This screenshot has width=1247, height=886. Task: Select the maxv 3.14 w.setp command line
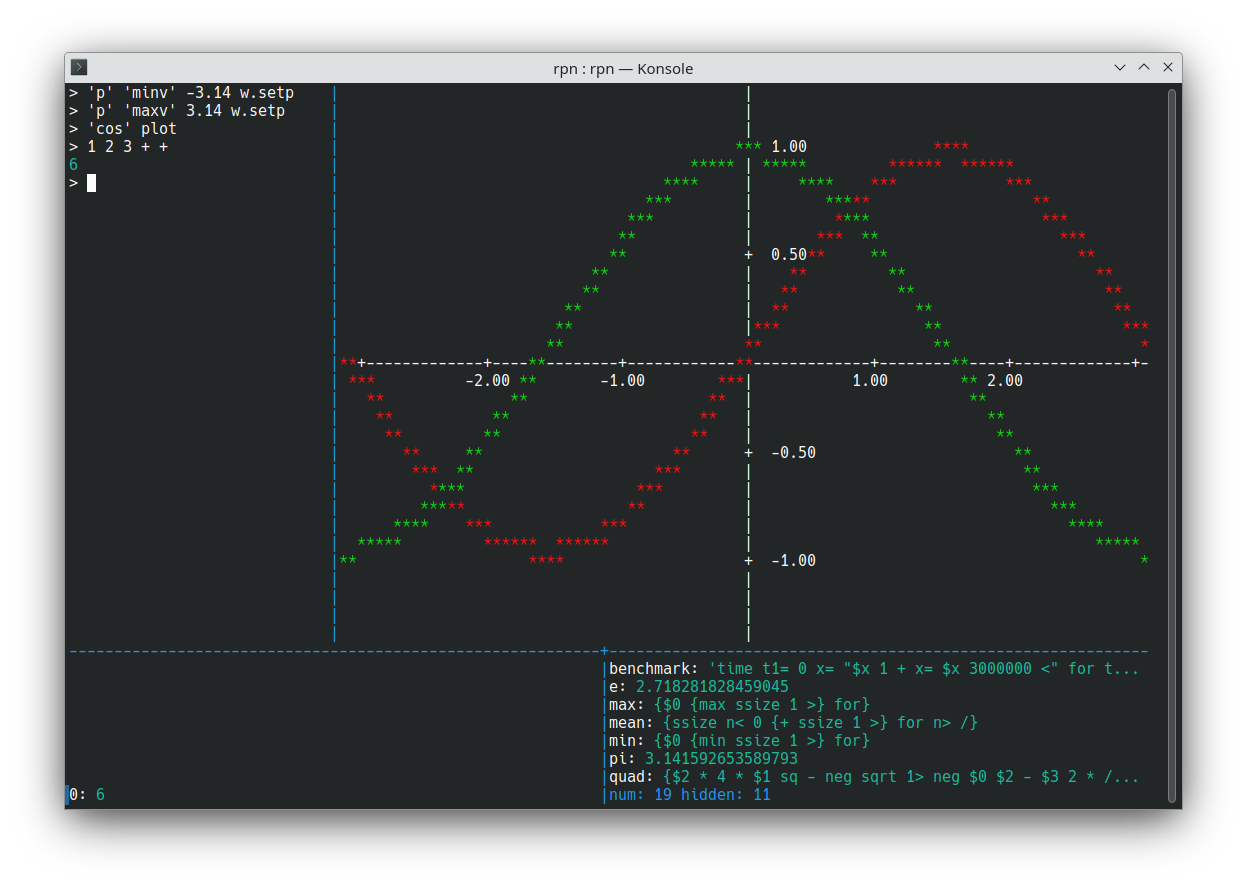pos(177,111)
